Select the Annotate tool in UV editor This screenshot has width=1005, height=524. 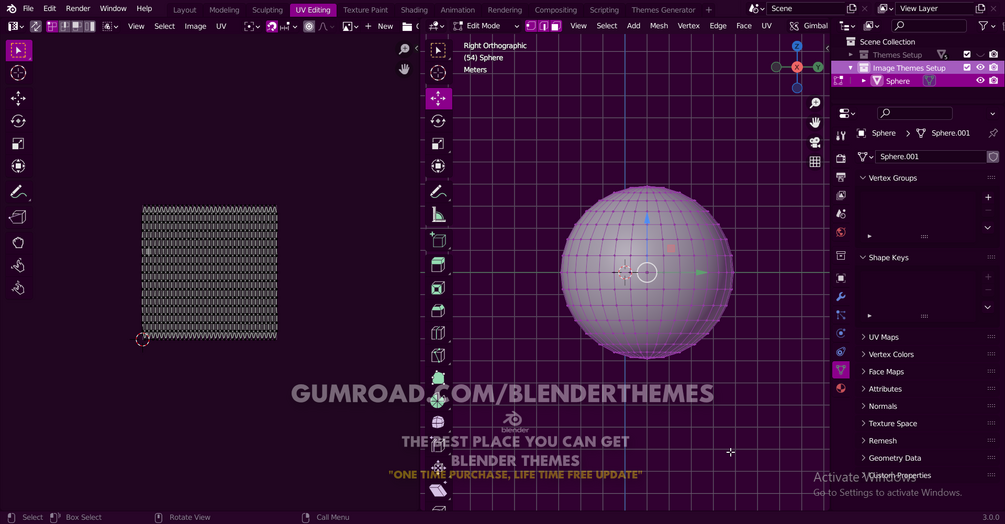tap(18, 192)
